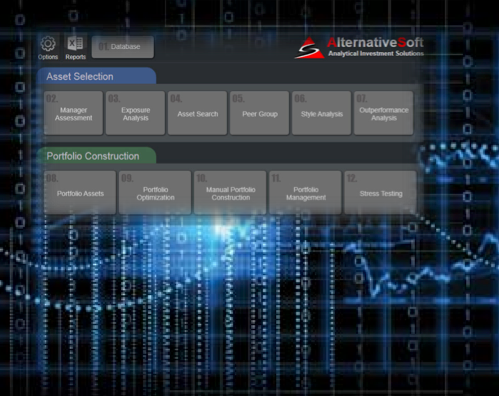
Task: Open Exposure Analysis module 03
Action: click(135, 113)
